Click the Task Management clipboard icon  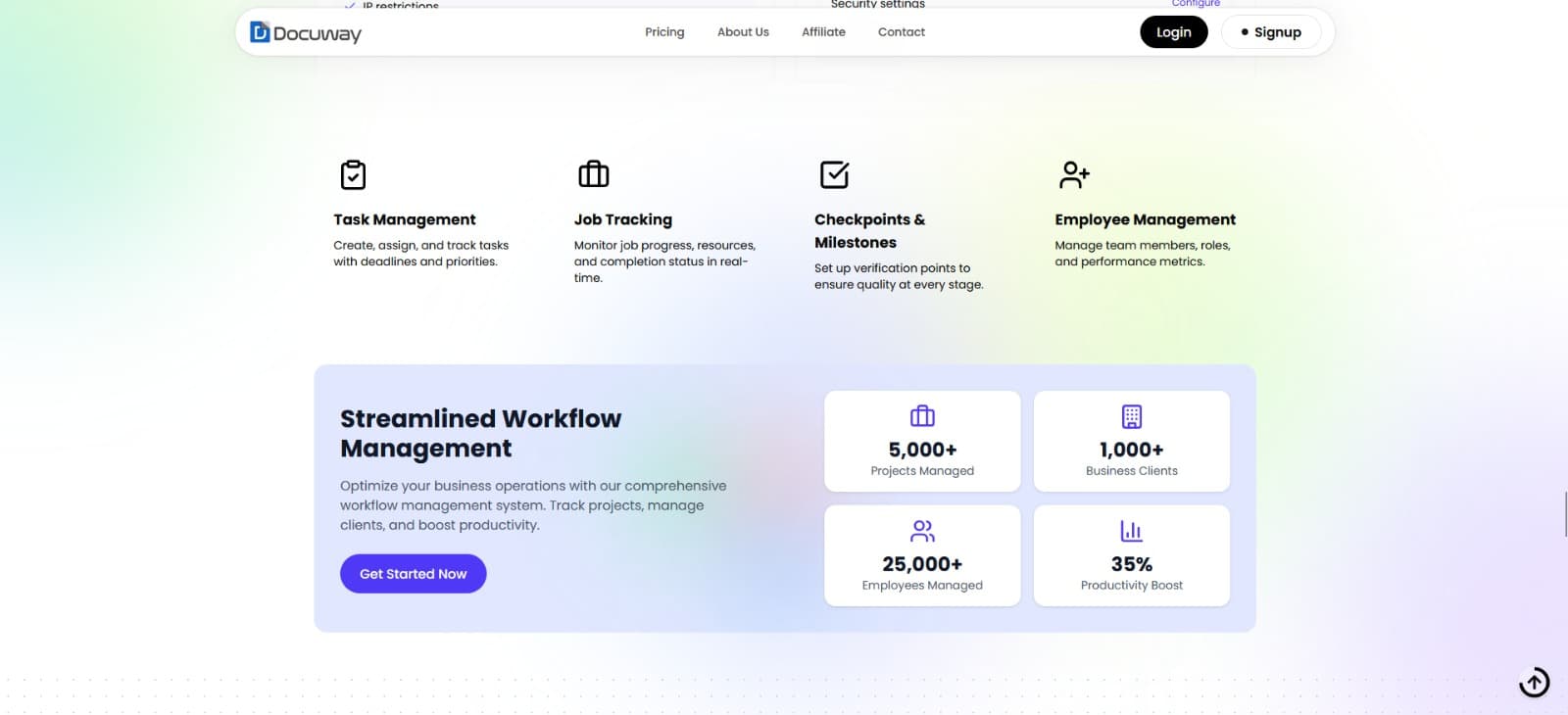353,174
